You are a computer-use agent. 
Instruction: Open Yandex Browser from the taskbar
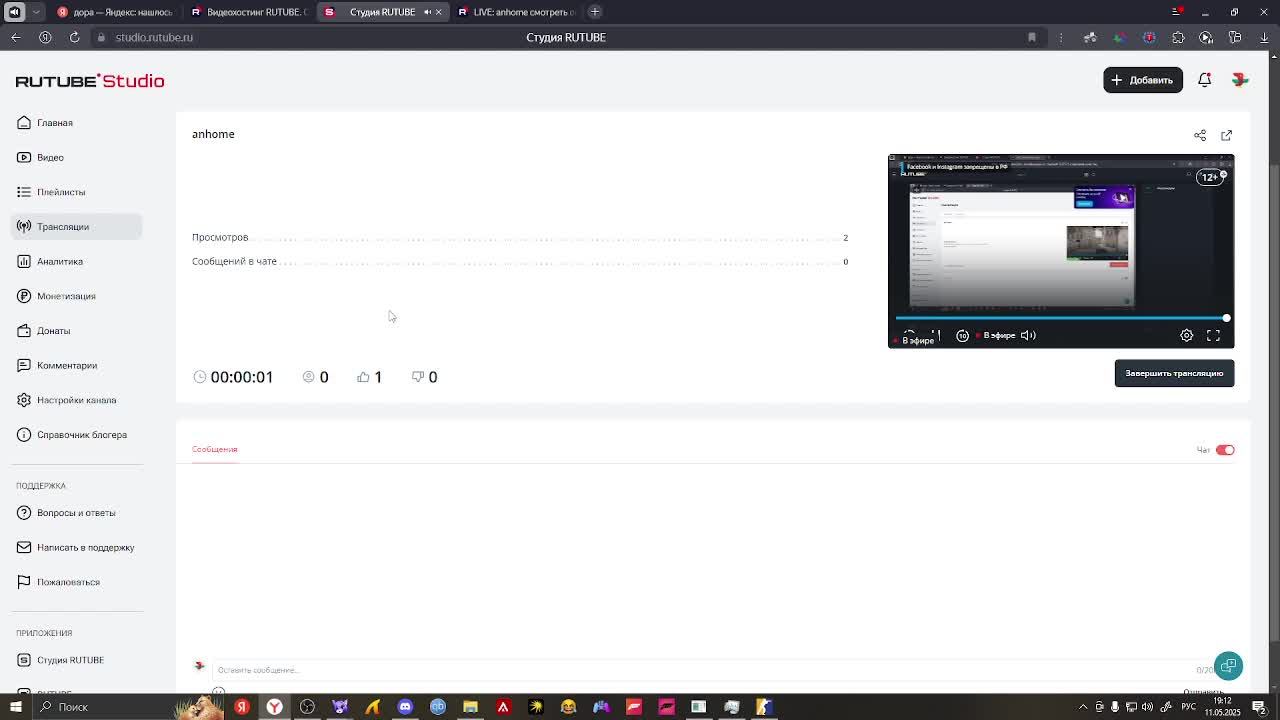tap(274, 707)
